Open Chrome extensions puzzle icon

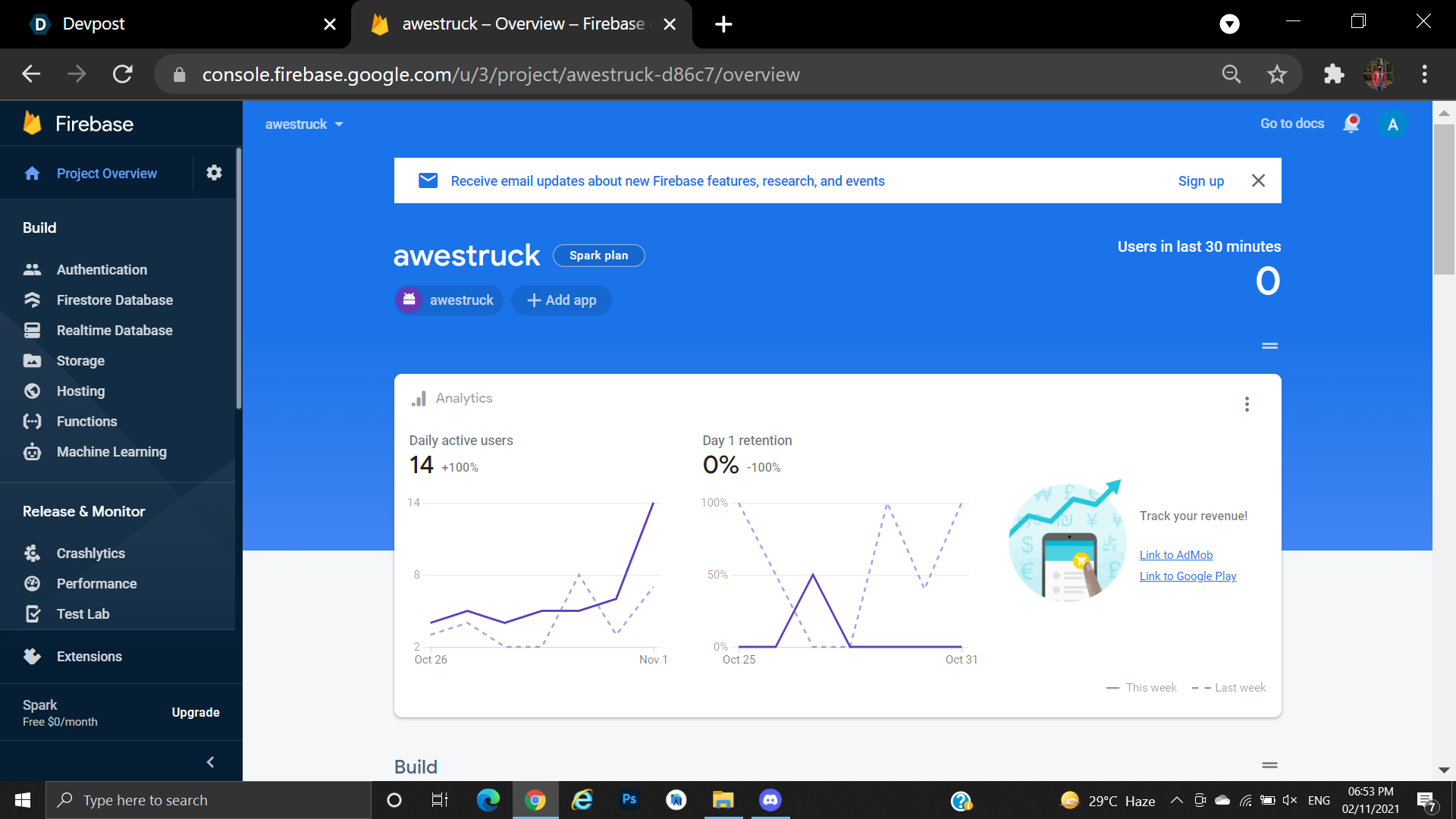(1333, 74)
